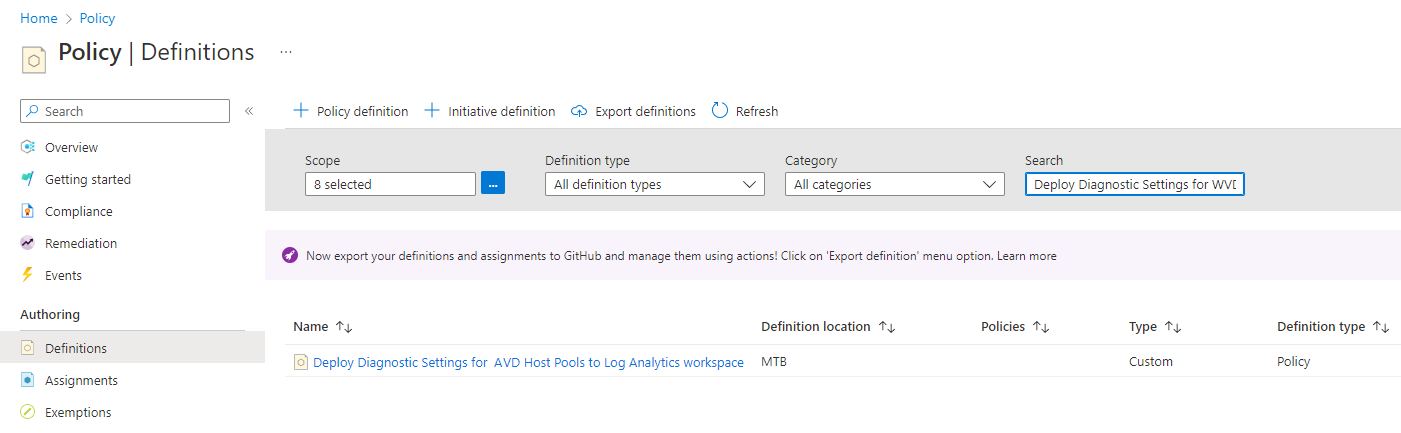Click the Policy definition type cell
Image resolution: width=1401 pixels, height=433 pixels.
1293,362
